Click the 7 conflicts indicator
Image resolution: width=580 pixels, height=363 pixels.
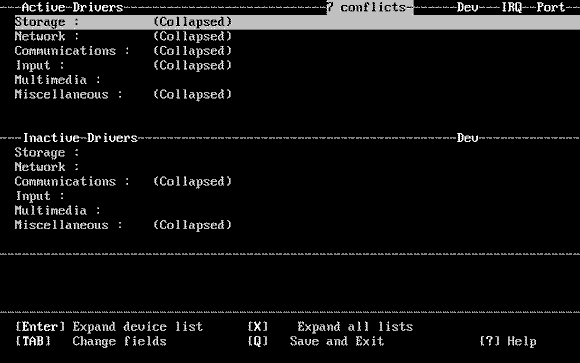370,7
